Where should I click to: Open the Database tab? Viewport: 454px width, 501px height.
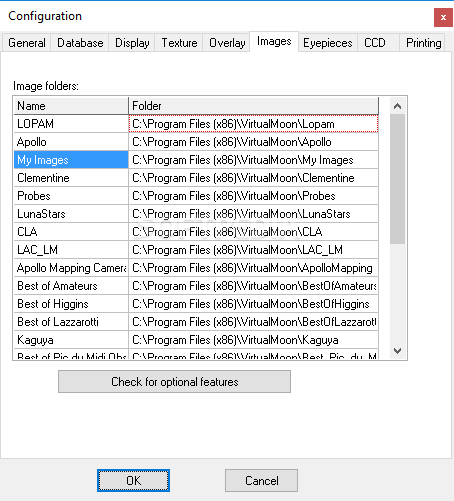[80, 43]
